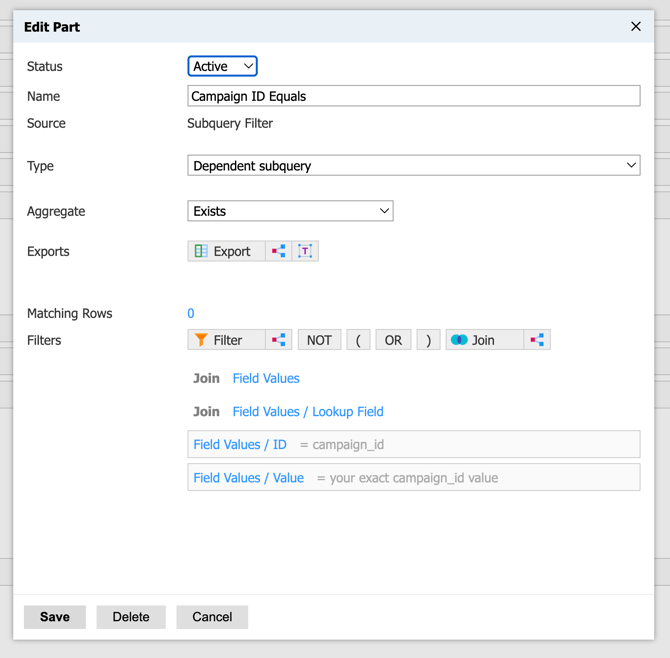The width and height of the screenshot is (670, 658).
Task: Click the Export button with table icon
Action: point(226,251)
